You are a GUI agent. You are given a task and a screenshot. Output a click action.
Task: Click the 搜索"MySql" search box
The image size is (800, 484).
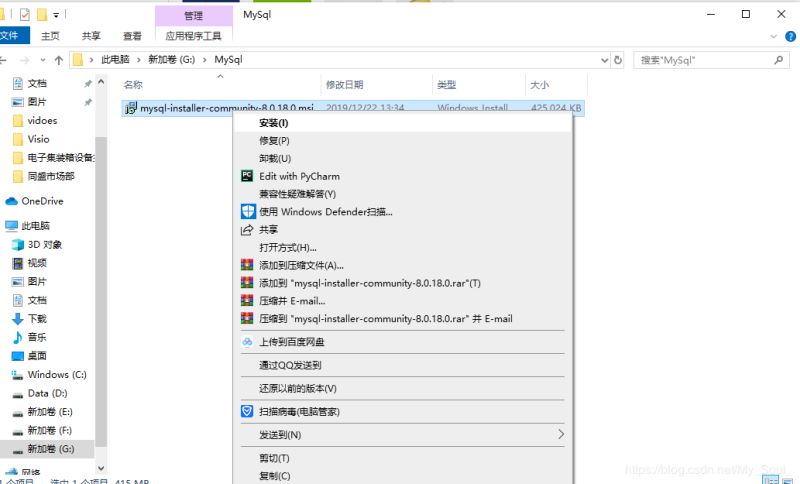point(711,60)
